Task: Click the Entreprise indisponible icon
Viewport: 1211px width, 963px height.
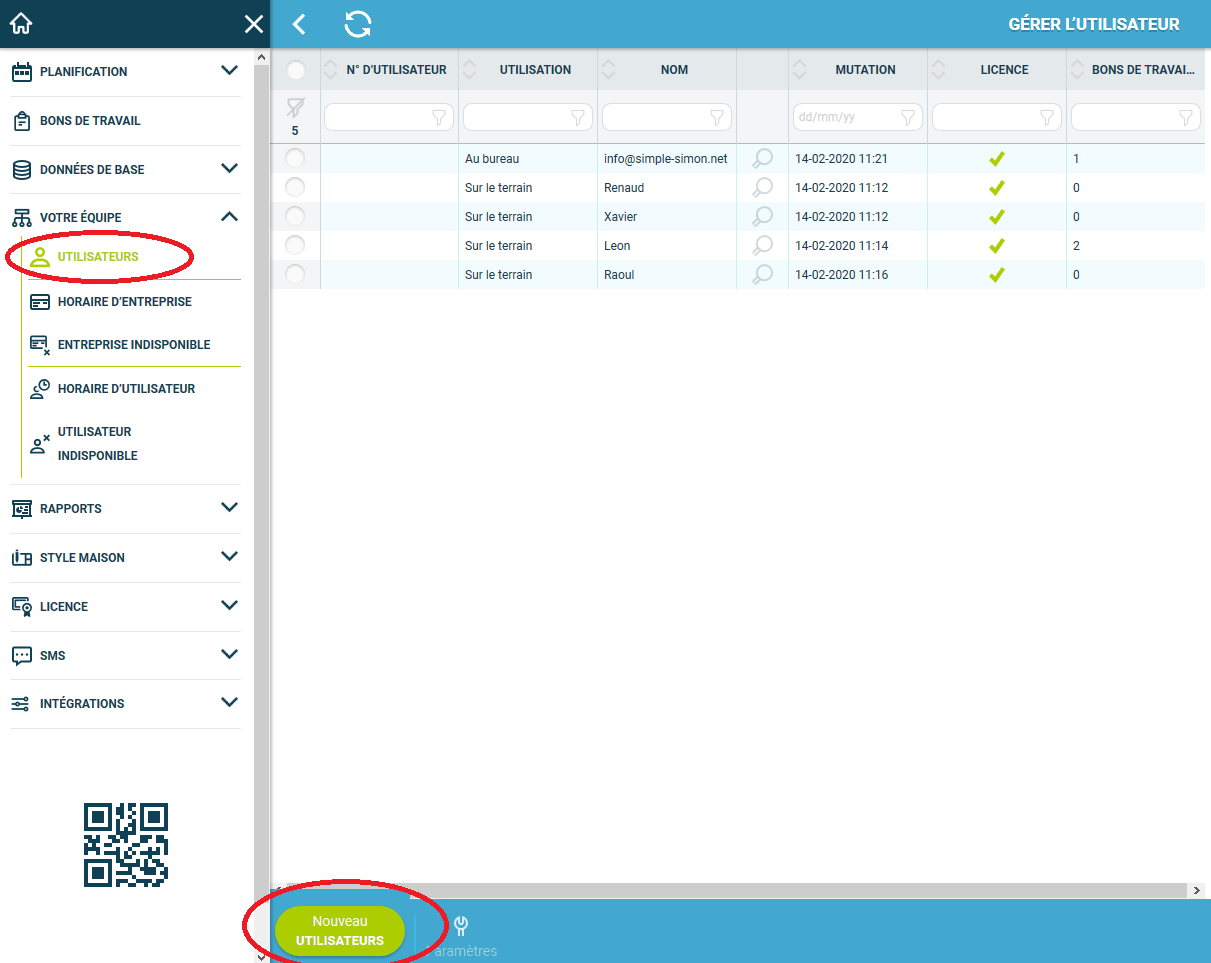Action: coord(40,345)
